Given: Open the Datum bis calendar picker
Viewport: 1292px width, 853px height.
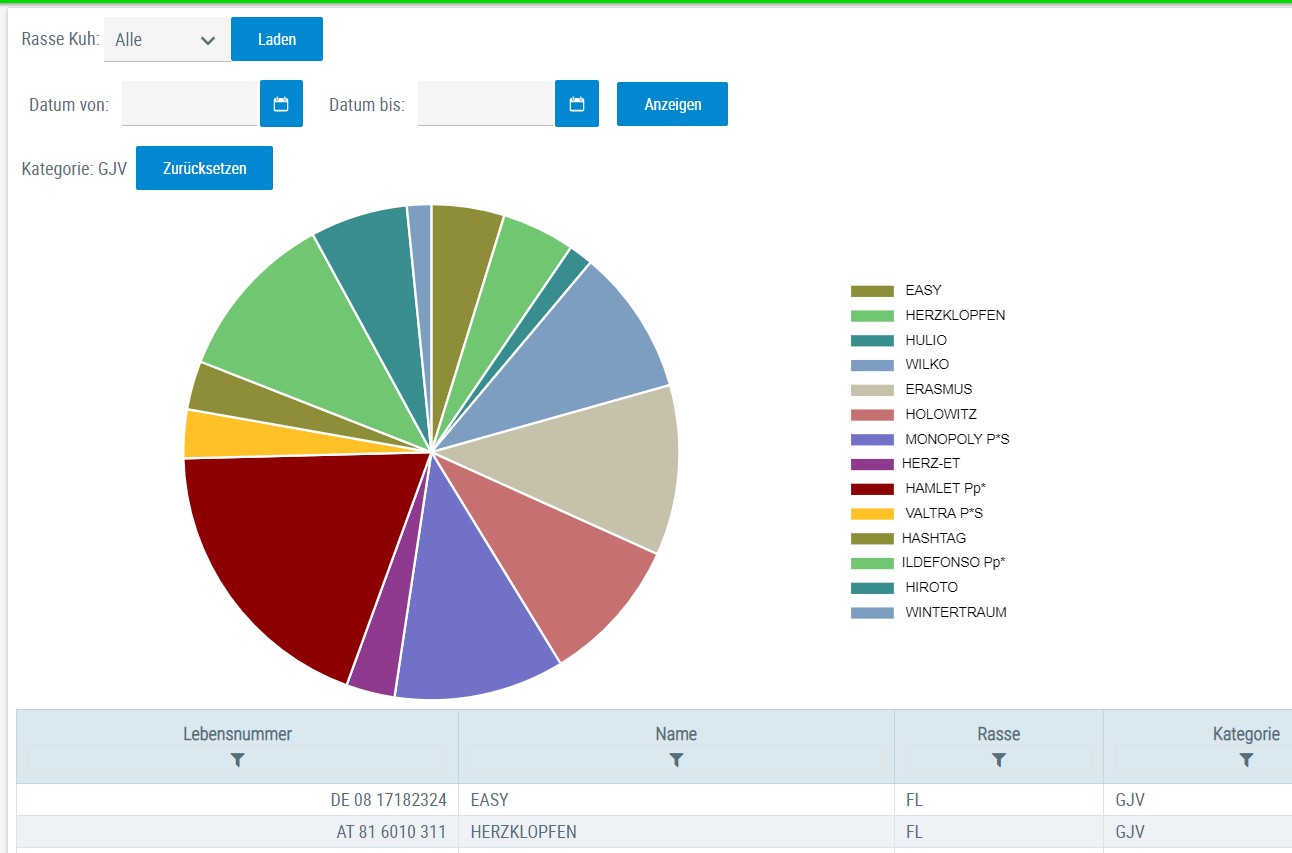Looking at the screenshot, I should pyautogui.click(x=577, y=104).
